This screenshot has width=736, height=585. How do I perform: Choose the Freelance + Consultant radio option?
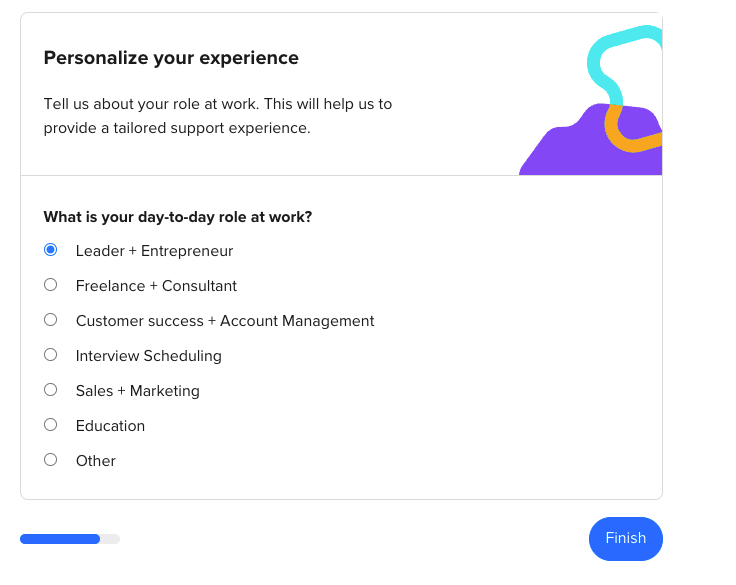(x=50, y=285)
